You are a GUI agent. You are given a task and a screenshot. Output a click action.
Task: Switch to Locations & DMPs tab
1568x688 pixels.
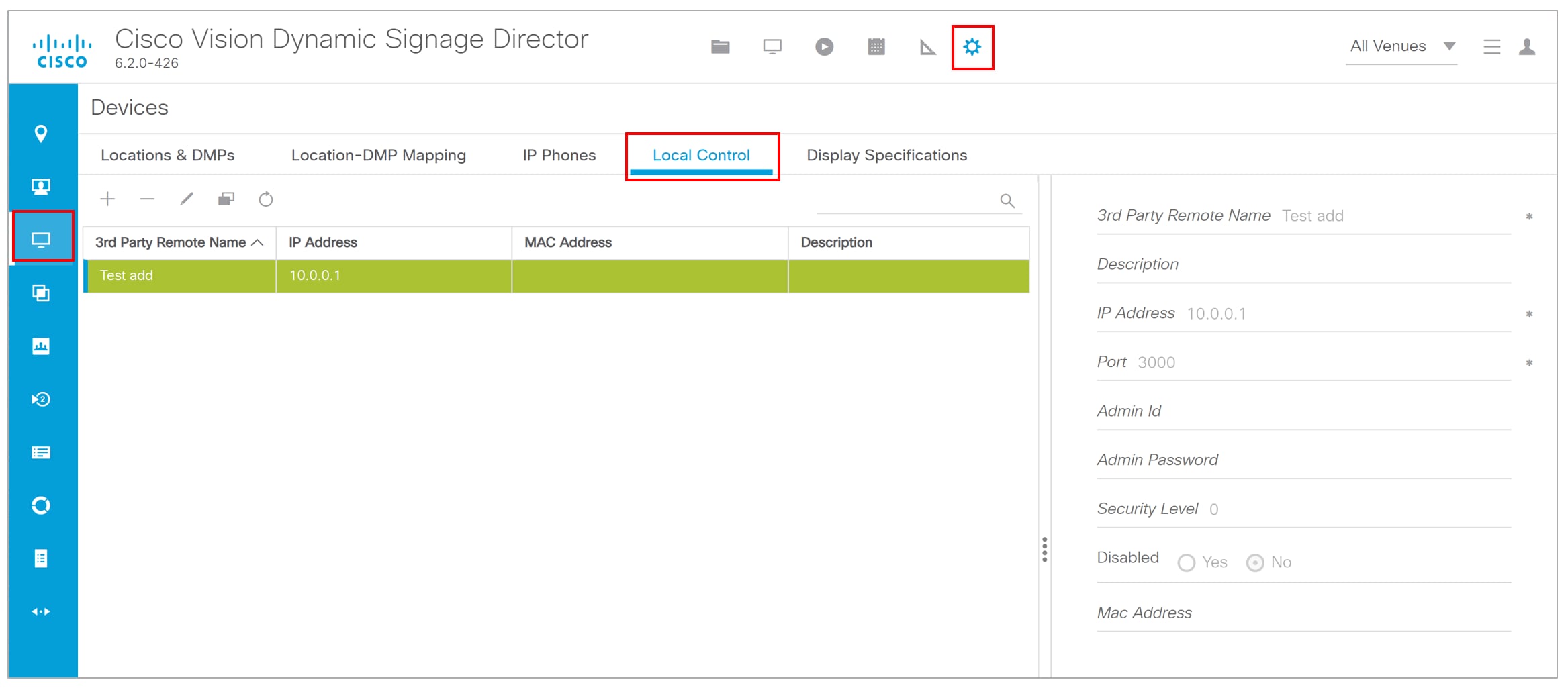168,155
